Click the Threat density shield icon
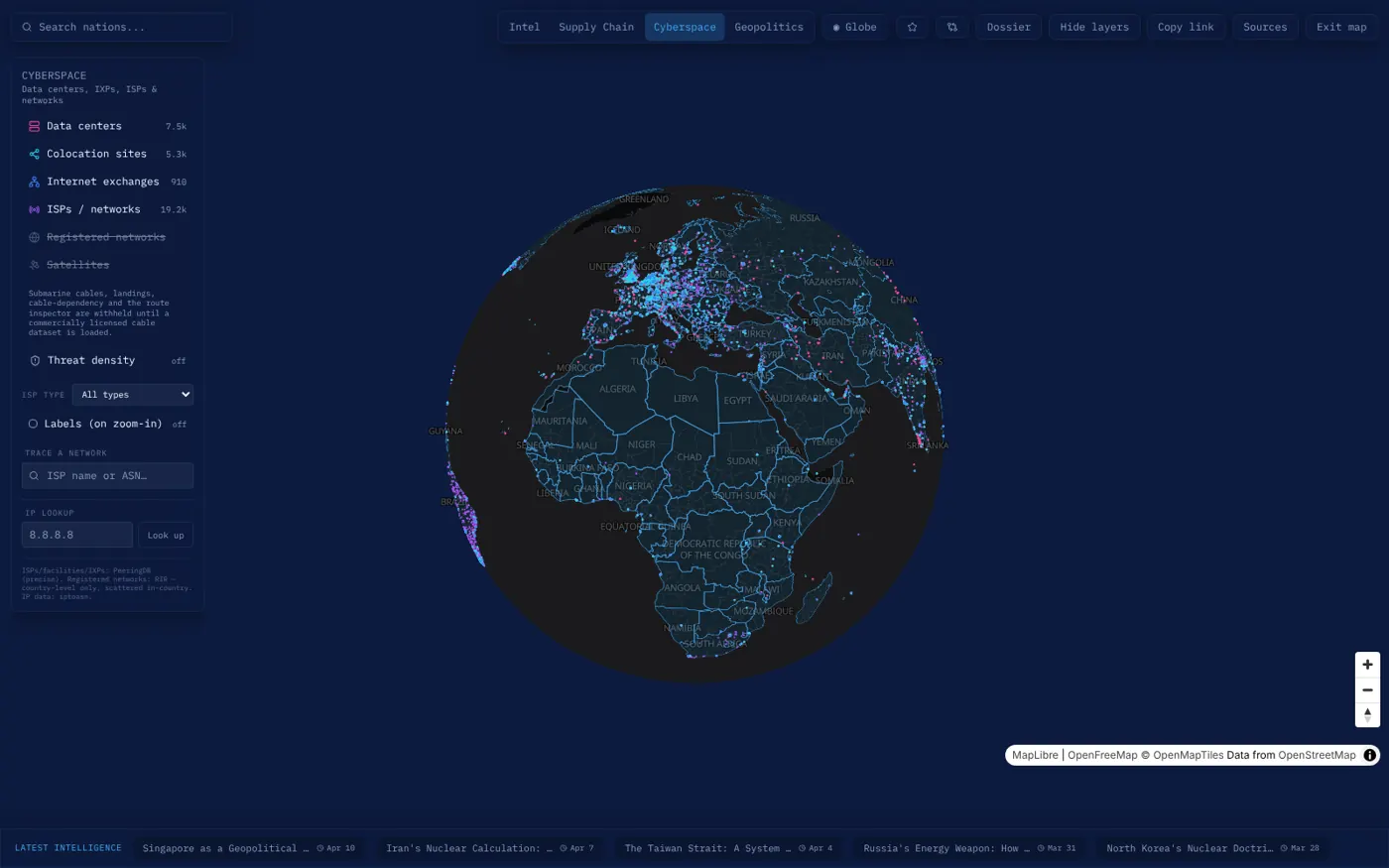The height and width of the screenshot is (868, 1389). [x=35, y=360]
